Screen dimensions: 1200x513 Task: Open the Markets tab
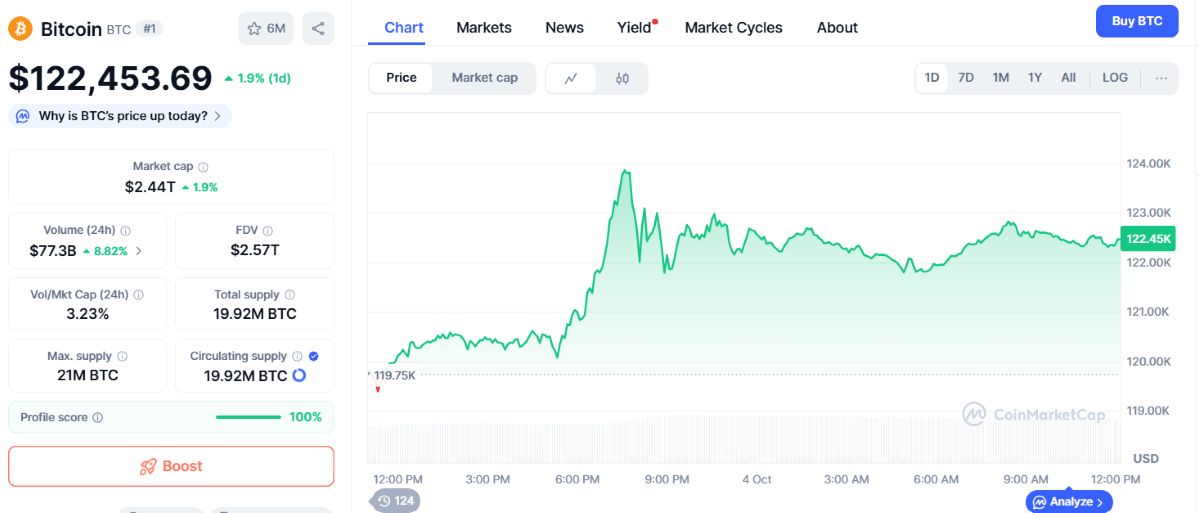484,28
